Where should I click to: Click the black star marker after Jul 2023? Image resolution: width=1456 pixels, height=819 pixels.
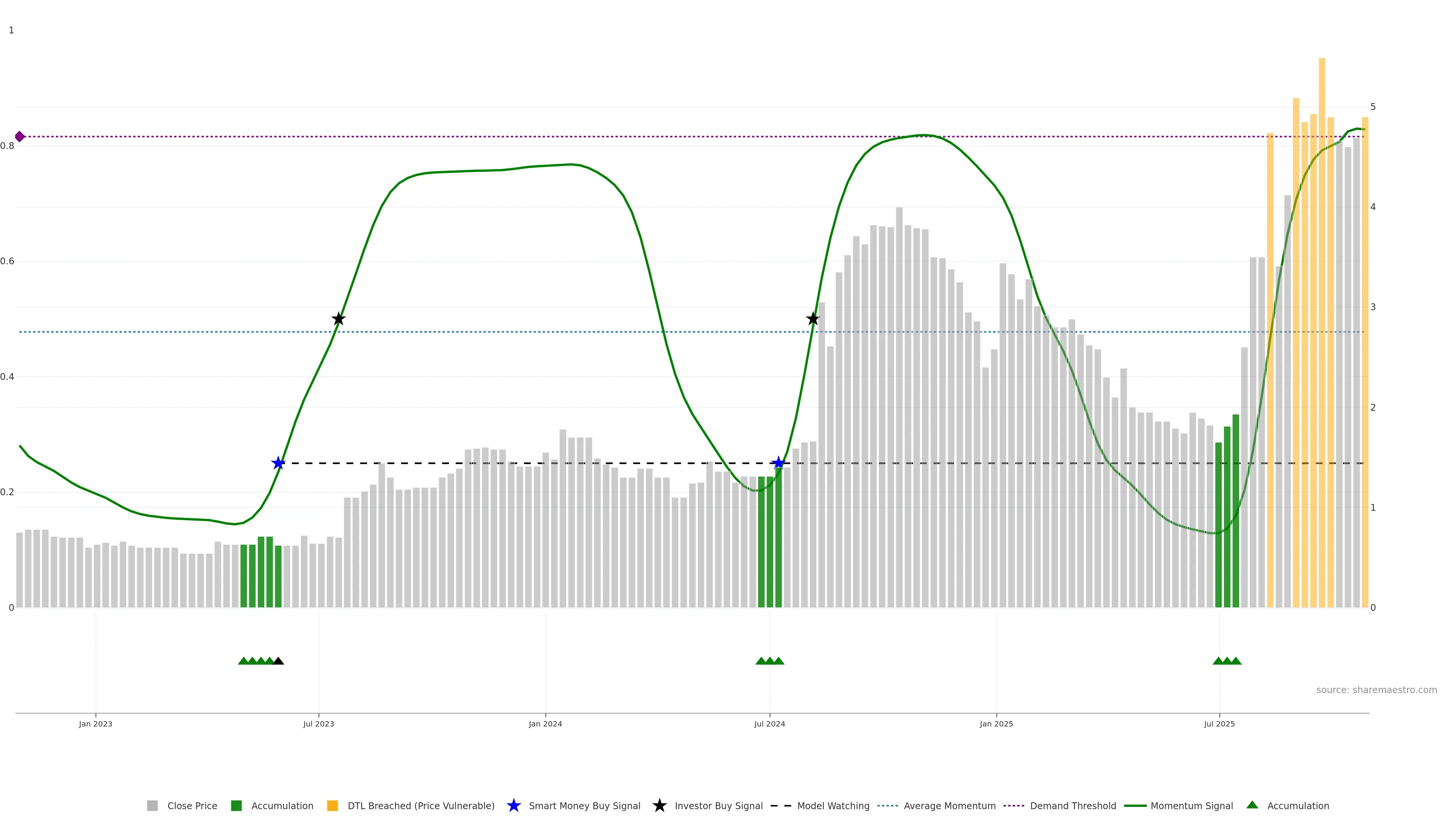pos(339,319)
